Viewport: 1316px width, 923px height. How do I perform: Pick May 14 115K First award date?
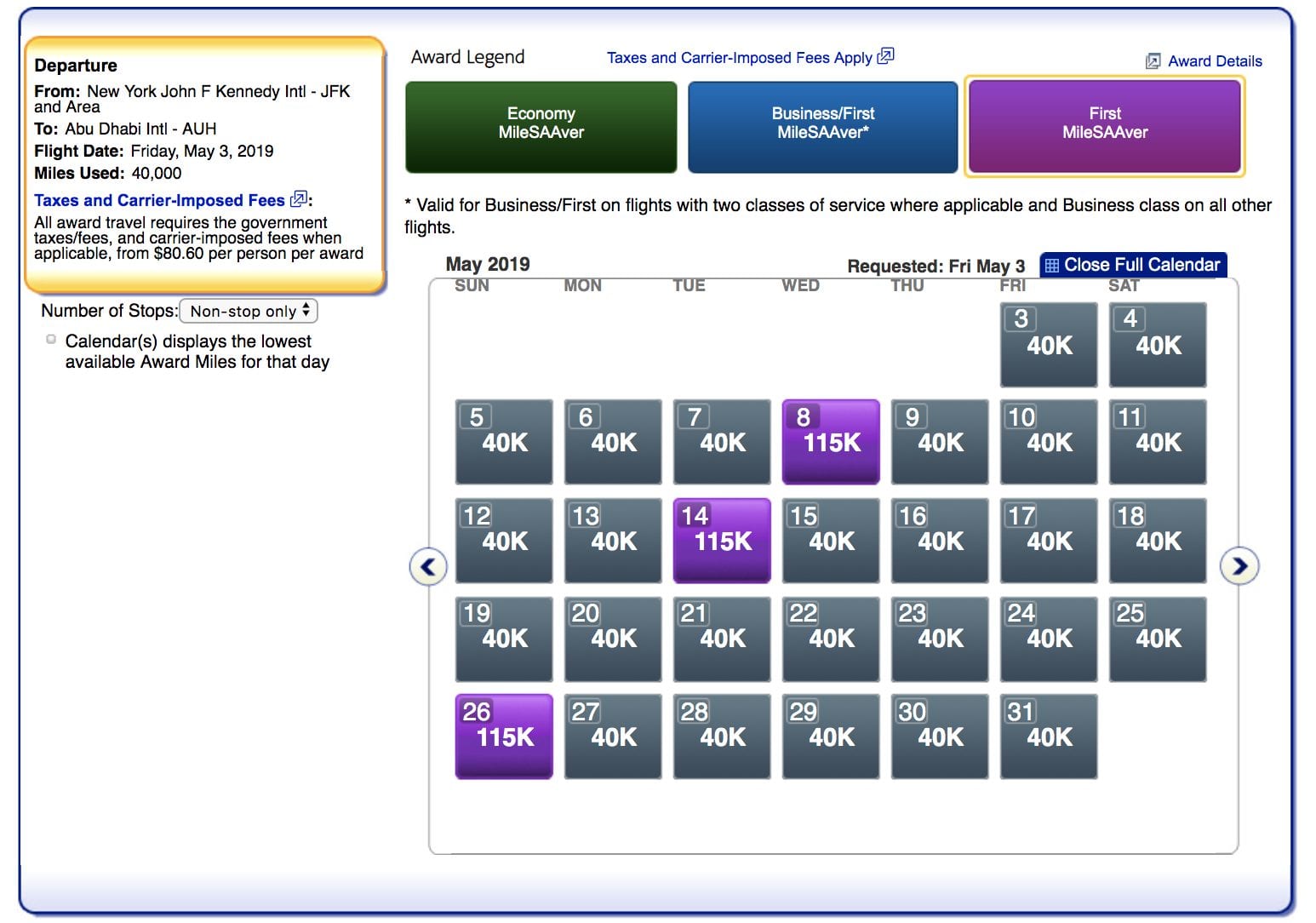tap(721, 539)
